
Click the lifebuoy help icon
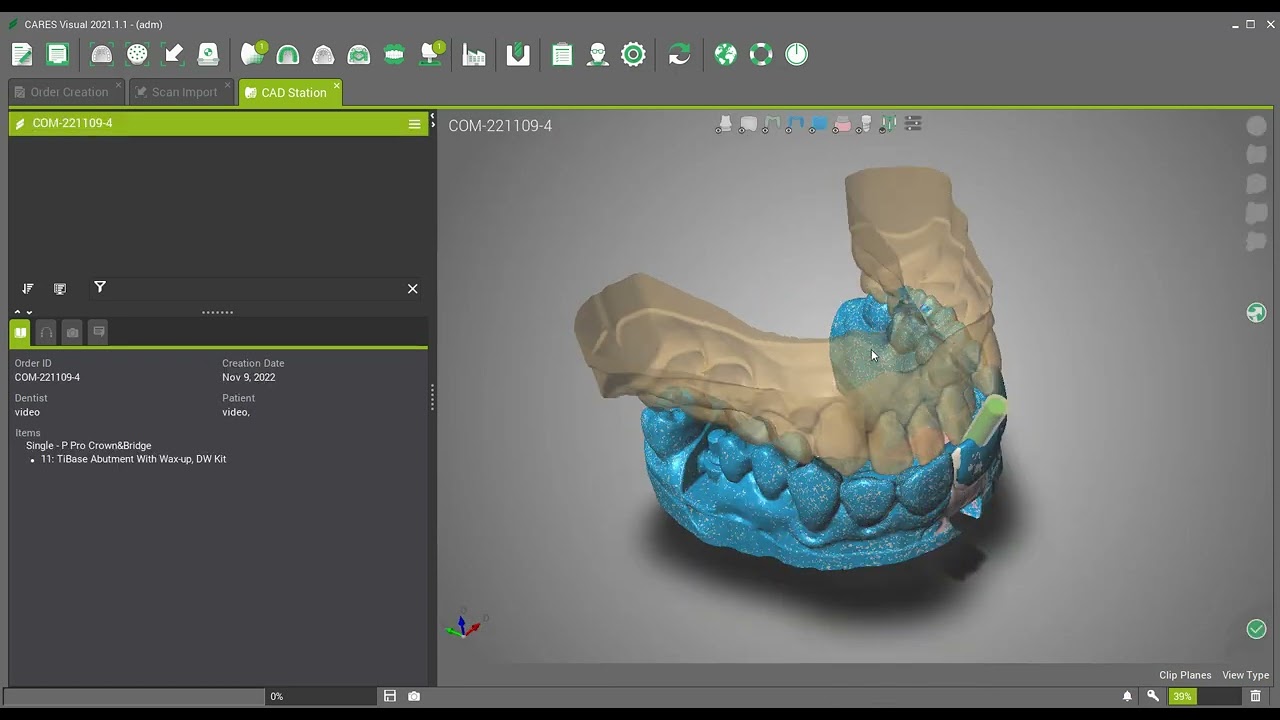click(x=761, y=54)
